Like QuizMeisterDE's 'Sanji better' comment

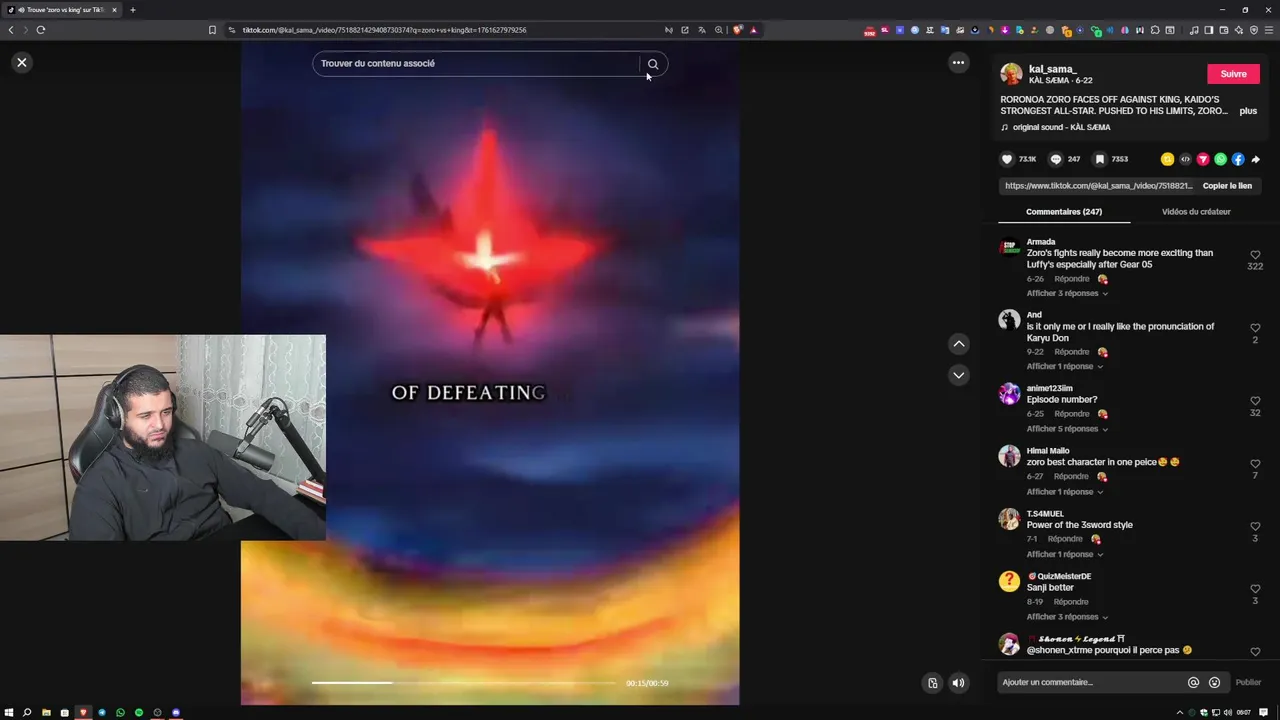coord(1255,589)
